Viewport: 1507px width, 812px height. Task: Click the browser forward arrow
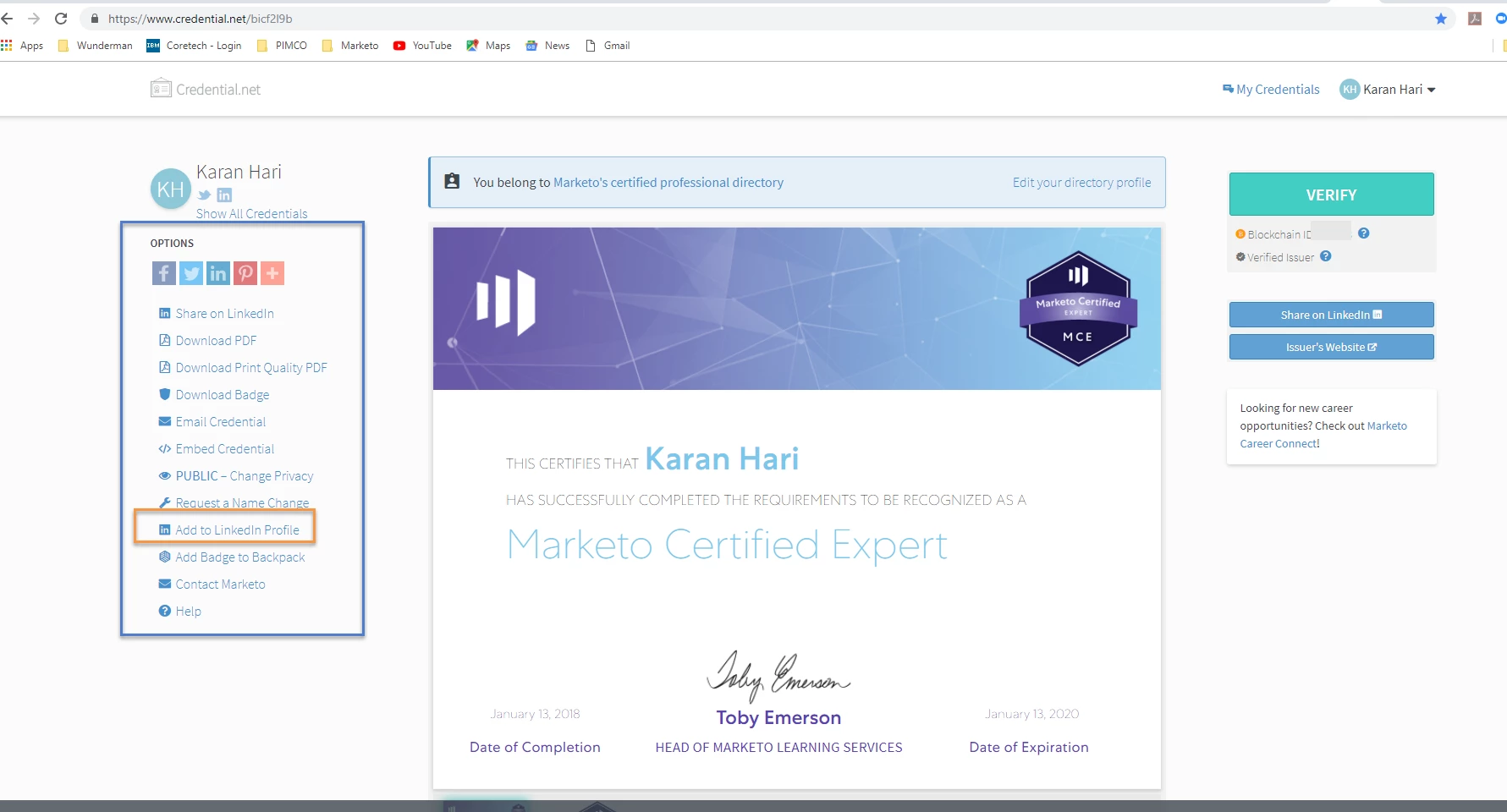34,19
